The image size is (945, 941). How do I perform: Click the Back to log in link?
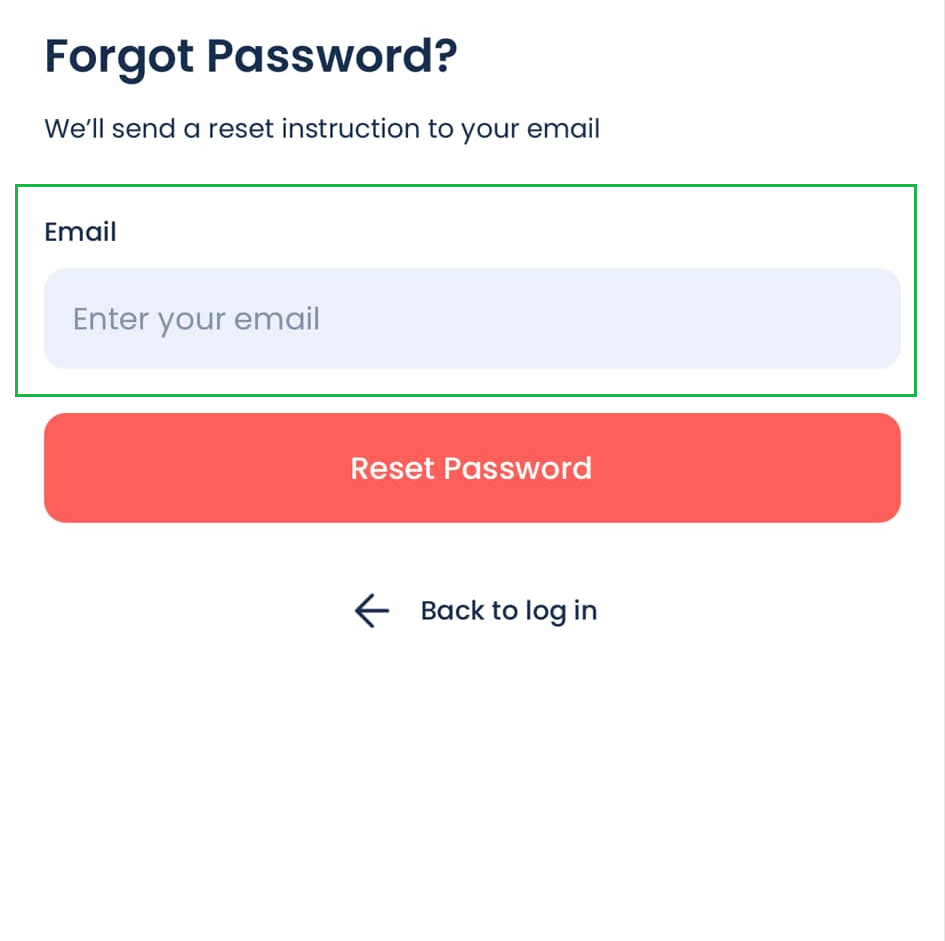[508, 610]
